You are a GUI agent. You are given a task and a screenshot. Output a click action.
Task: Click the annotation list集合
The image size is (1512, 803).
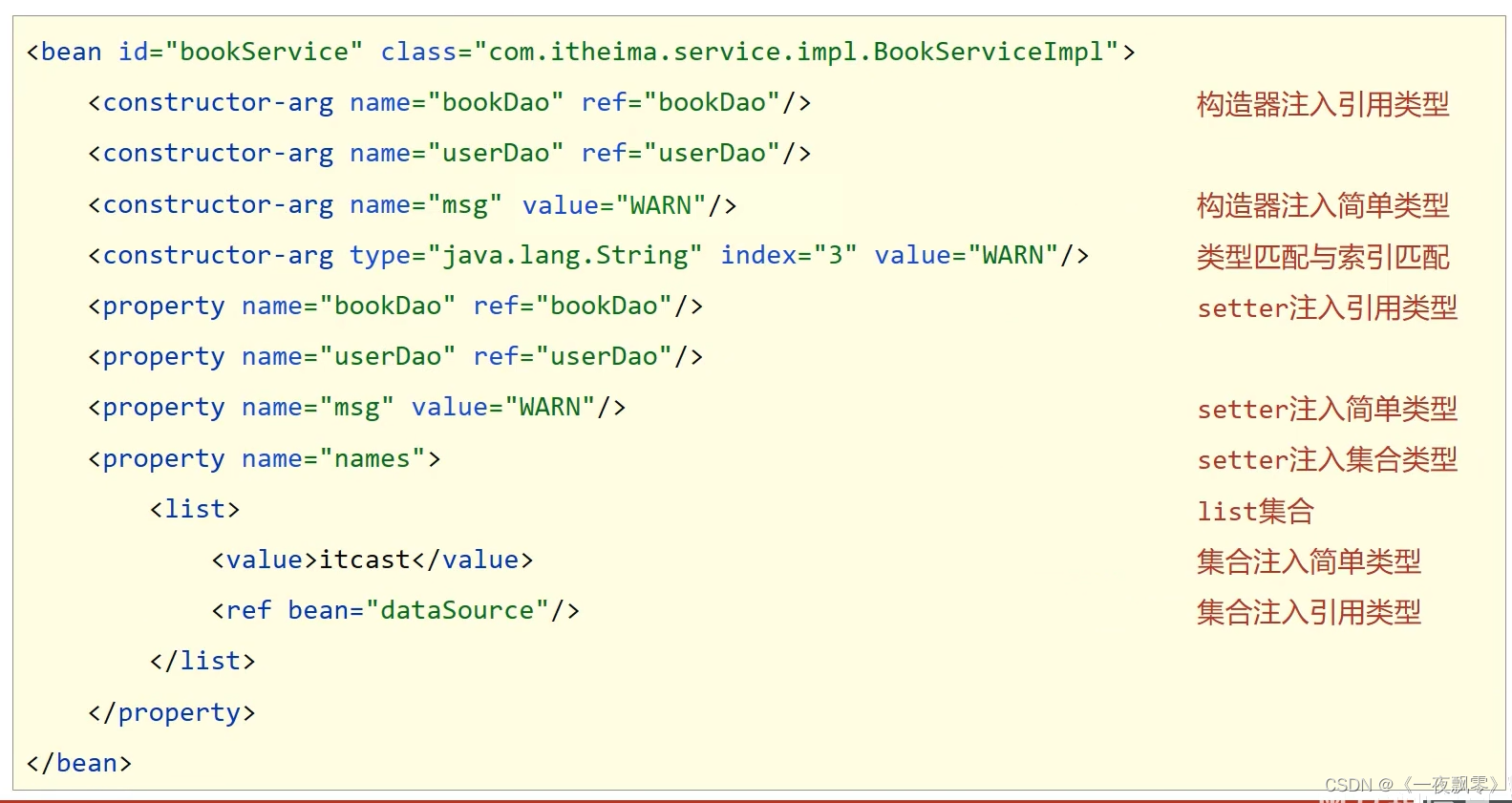(x=1256, y=511)
